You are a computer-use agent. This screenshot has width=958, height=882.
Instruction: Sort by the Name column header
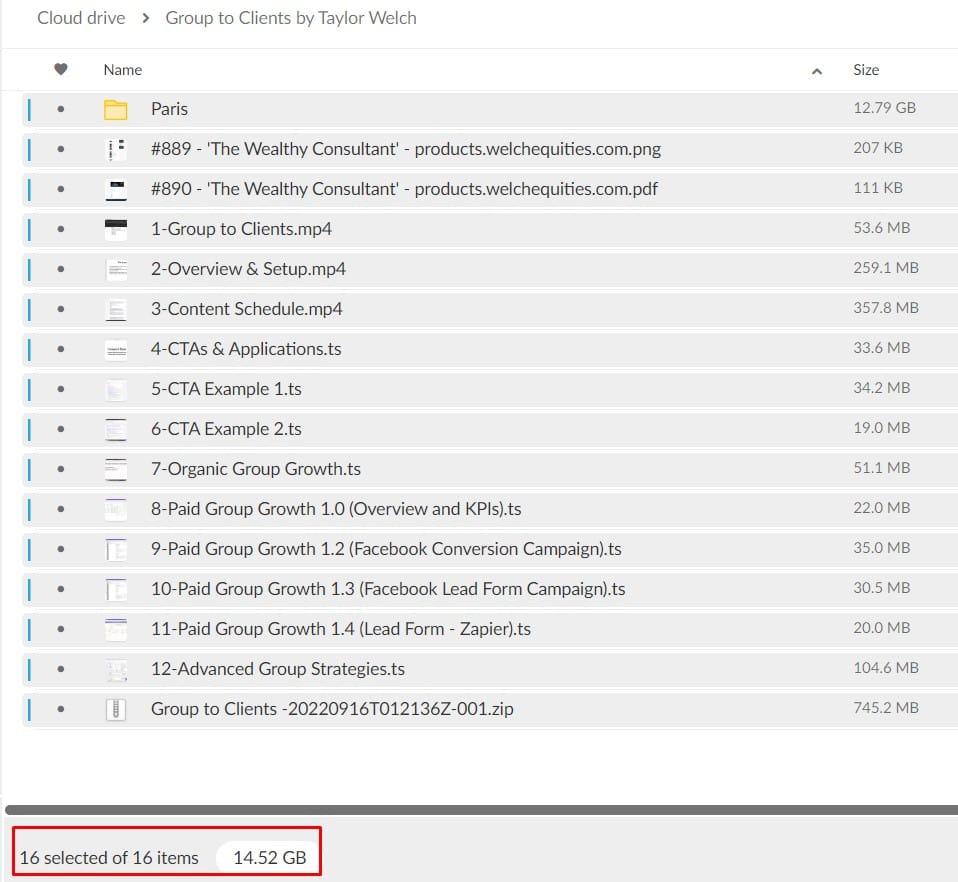[123, 70]
